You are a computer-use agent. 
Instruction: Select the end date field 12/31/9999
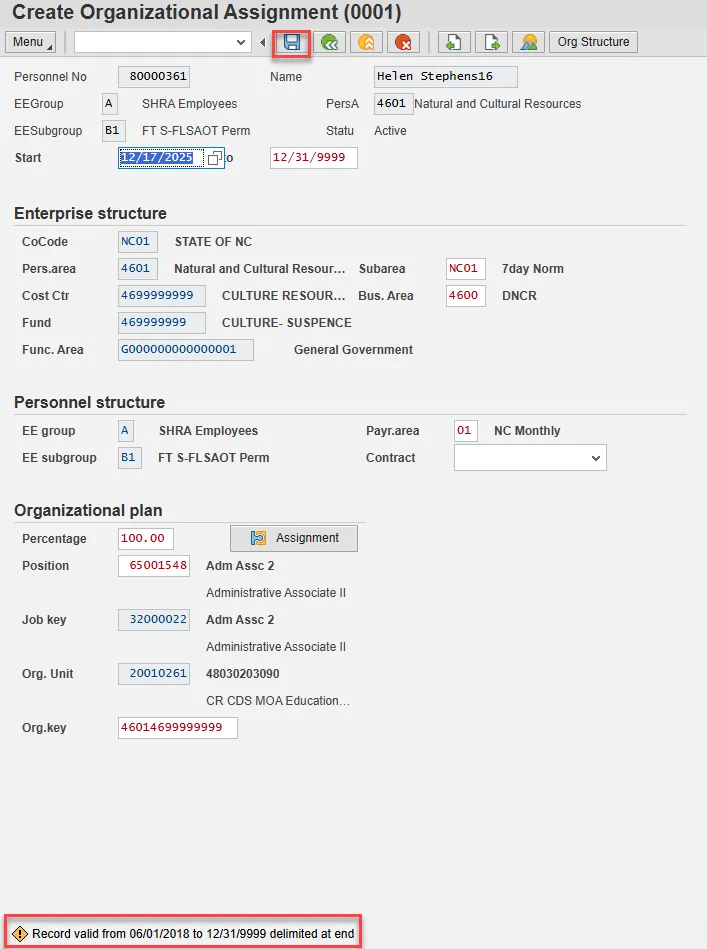313,158
